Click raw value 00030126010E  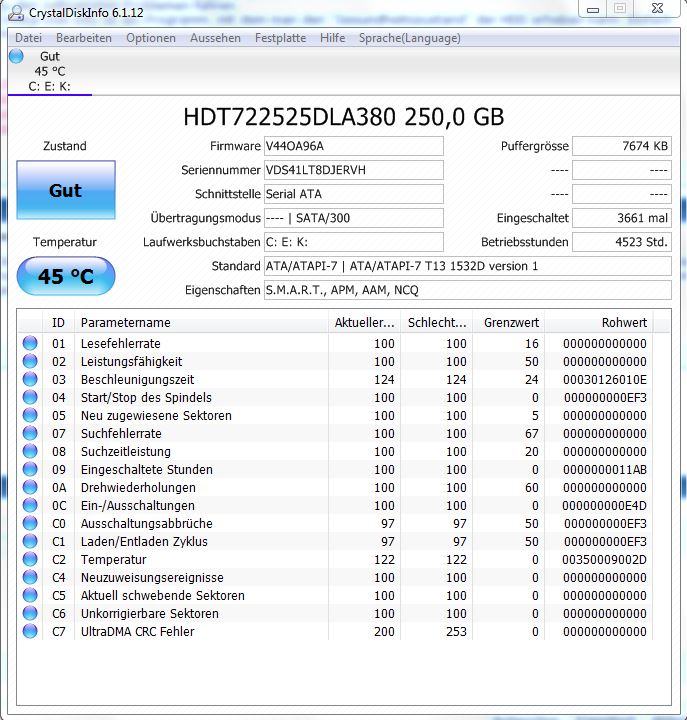[605, 380]
